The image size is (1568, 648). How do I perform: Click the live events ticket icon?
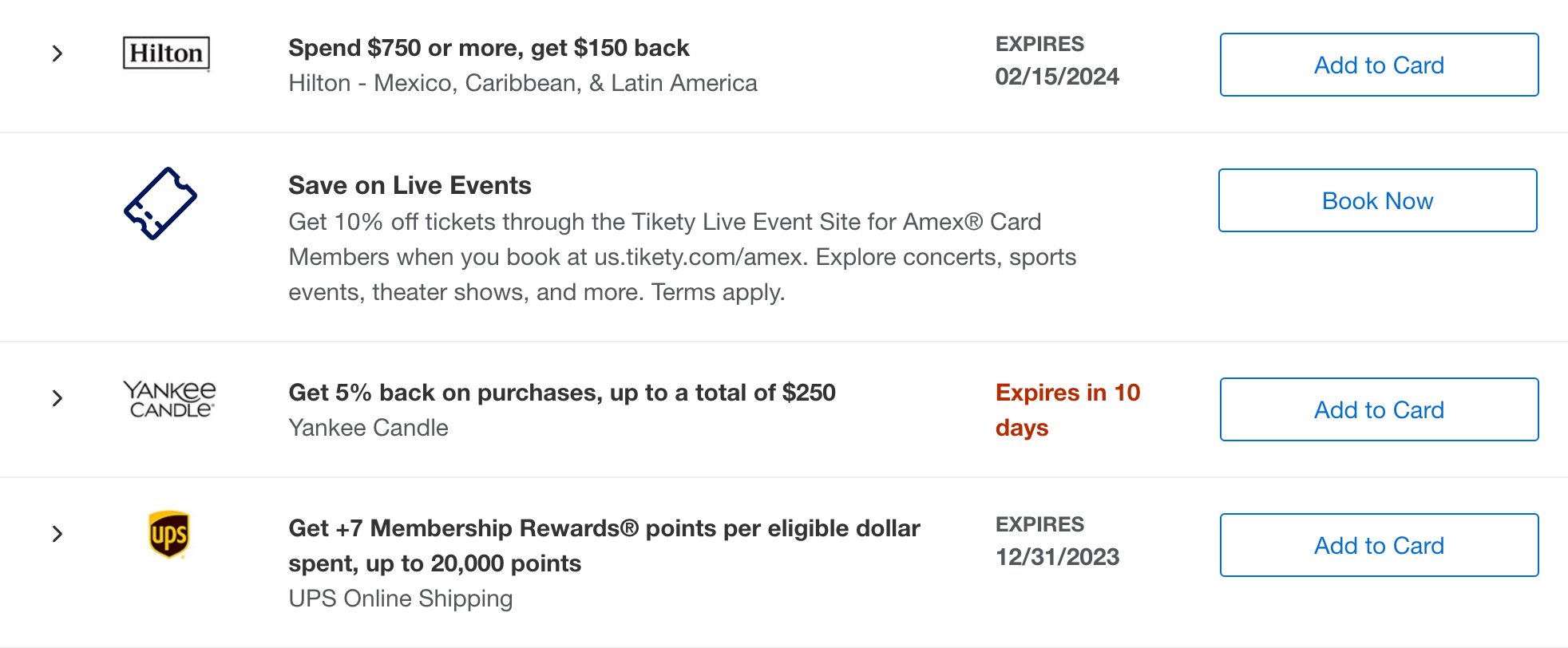point(160,203)
